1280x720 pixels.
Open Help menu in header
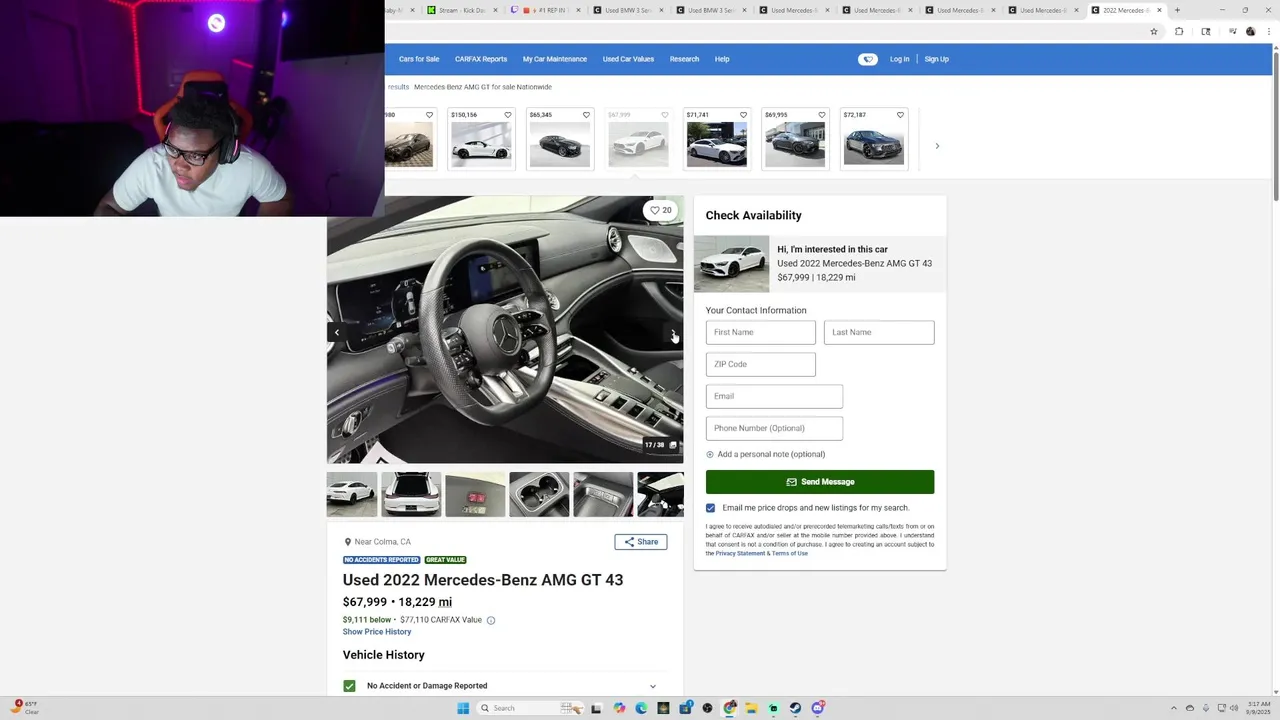click(722, 59)
